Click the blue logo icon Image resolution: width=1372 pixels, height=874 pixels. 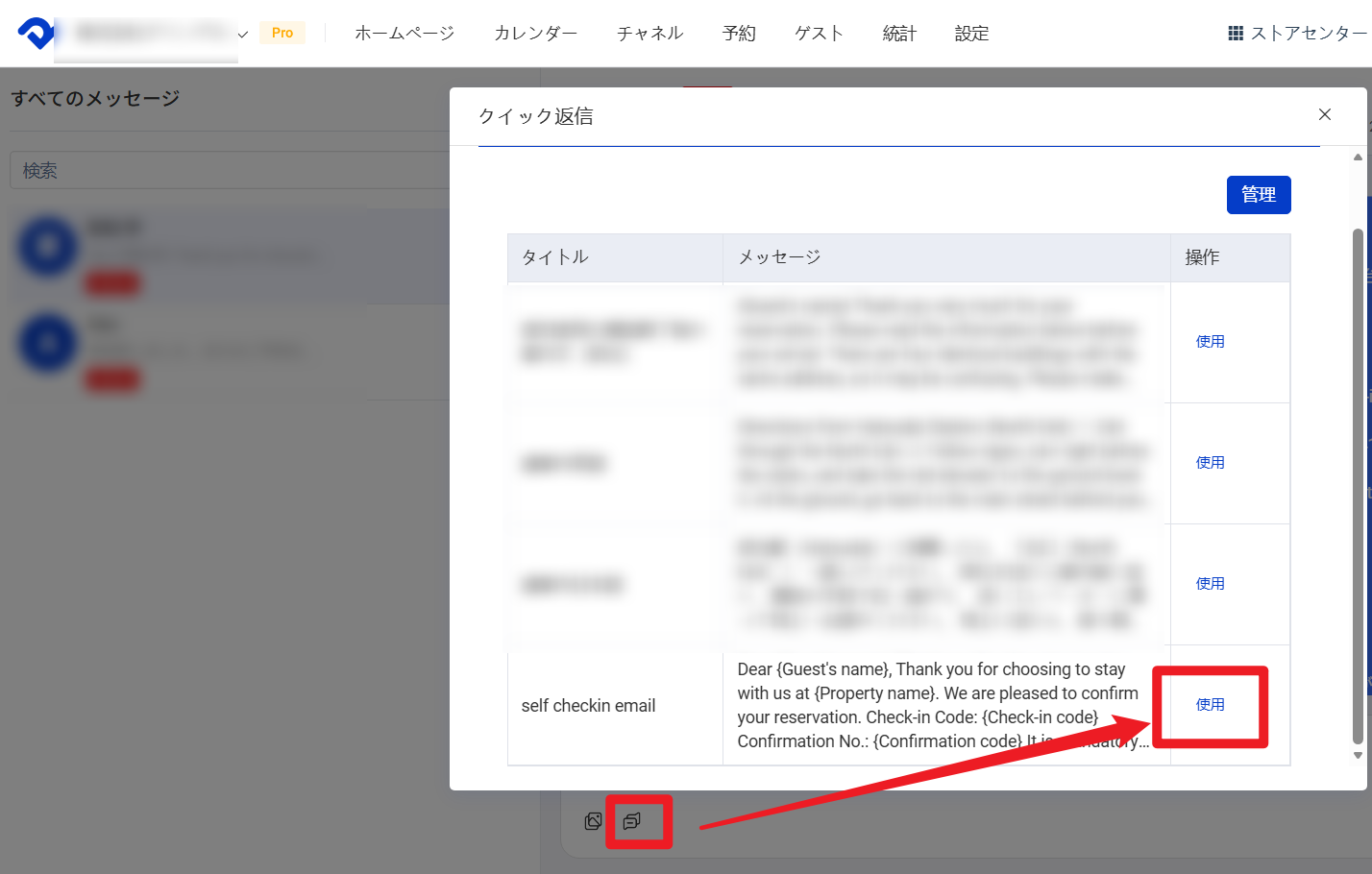36,33
